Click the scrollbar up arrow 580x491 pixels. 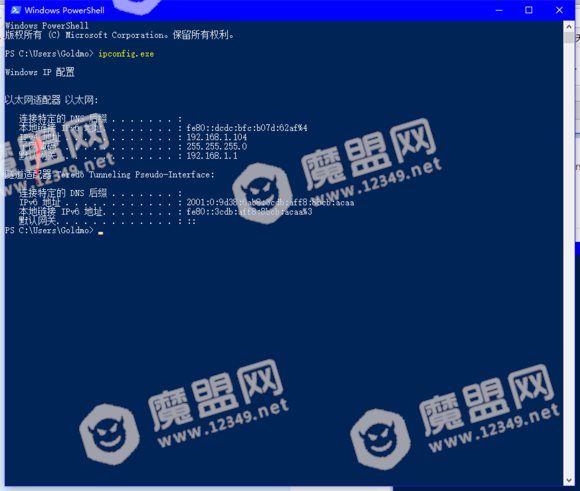click(569, 27)
